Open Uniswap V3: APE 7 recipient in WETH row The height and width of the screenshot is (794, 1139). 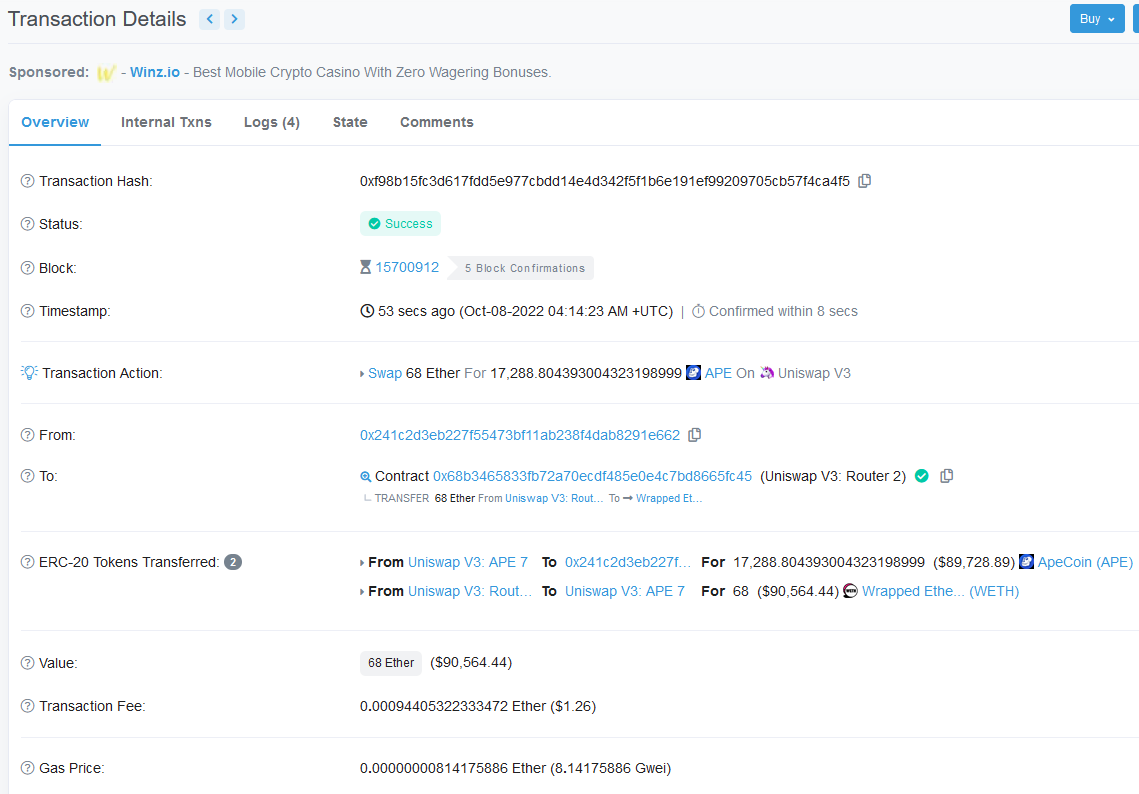(x=625, y=591)
